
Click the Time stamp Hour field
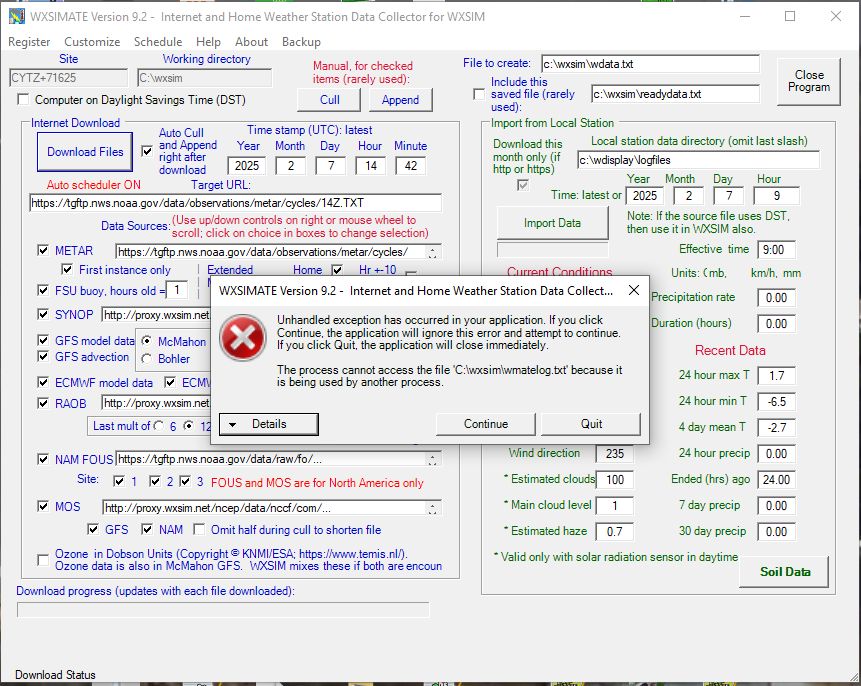coord(371,166)
